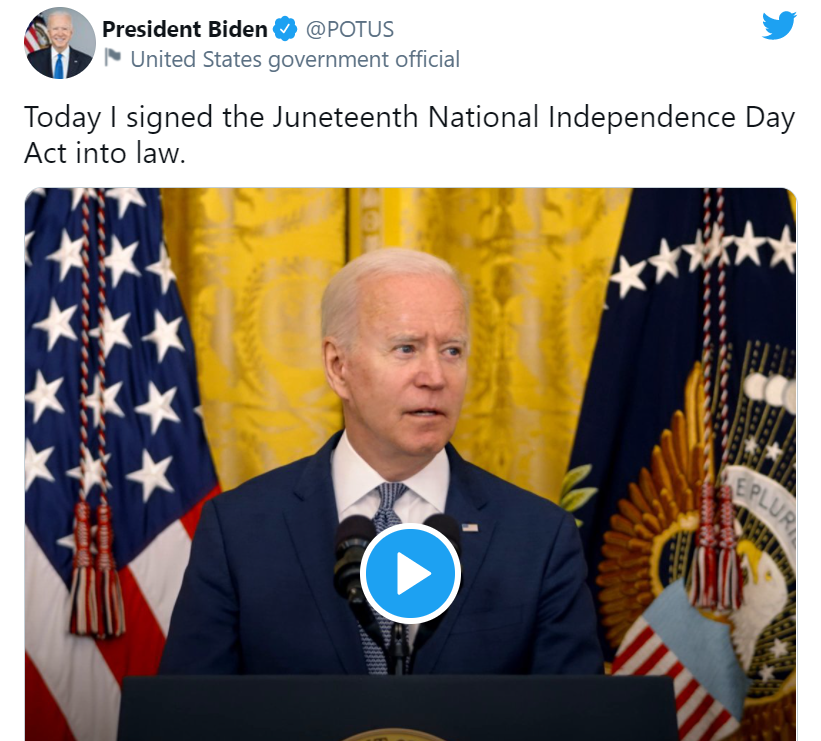The height and width of the screenshot is (741, 821).
Task: Open the Twitter bird logo link
Action: pyautogui.click(x=779, y=26)
